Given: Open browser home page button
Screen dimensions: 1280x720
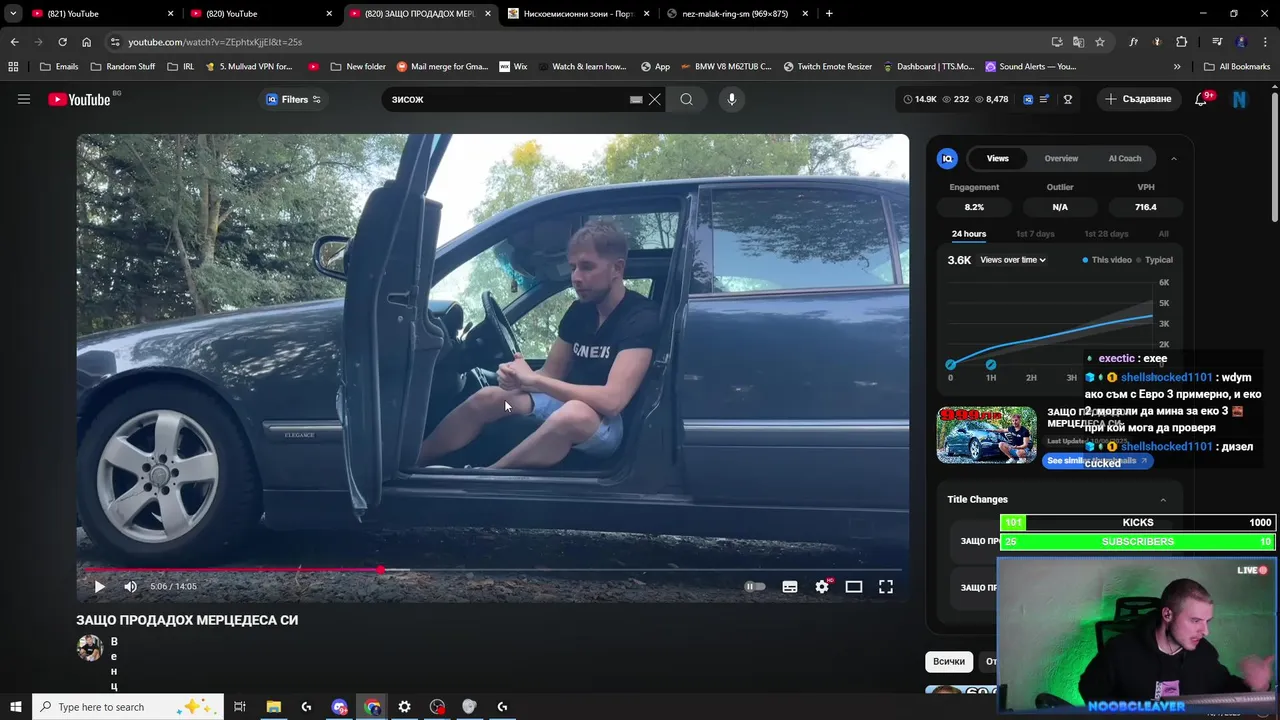Looking at the screenshot, I should pyautogui.click(x=86, y=42).
